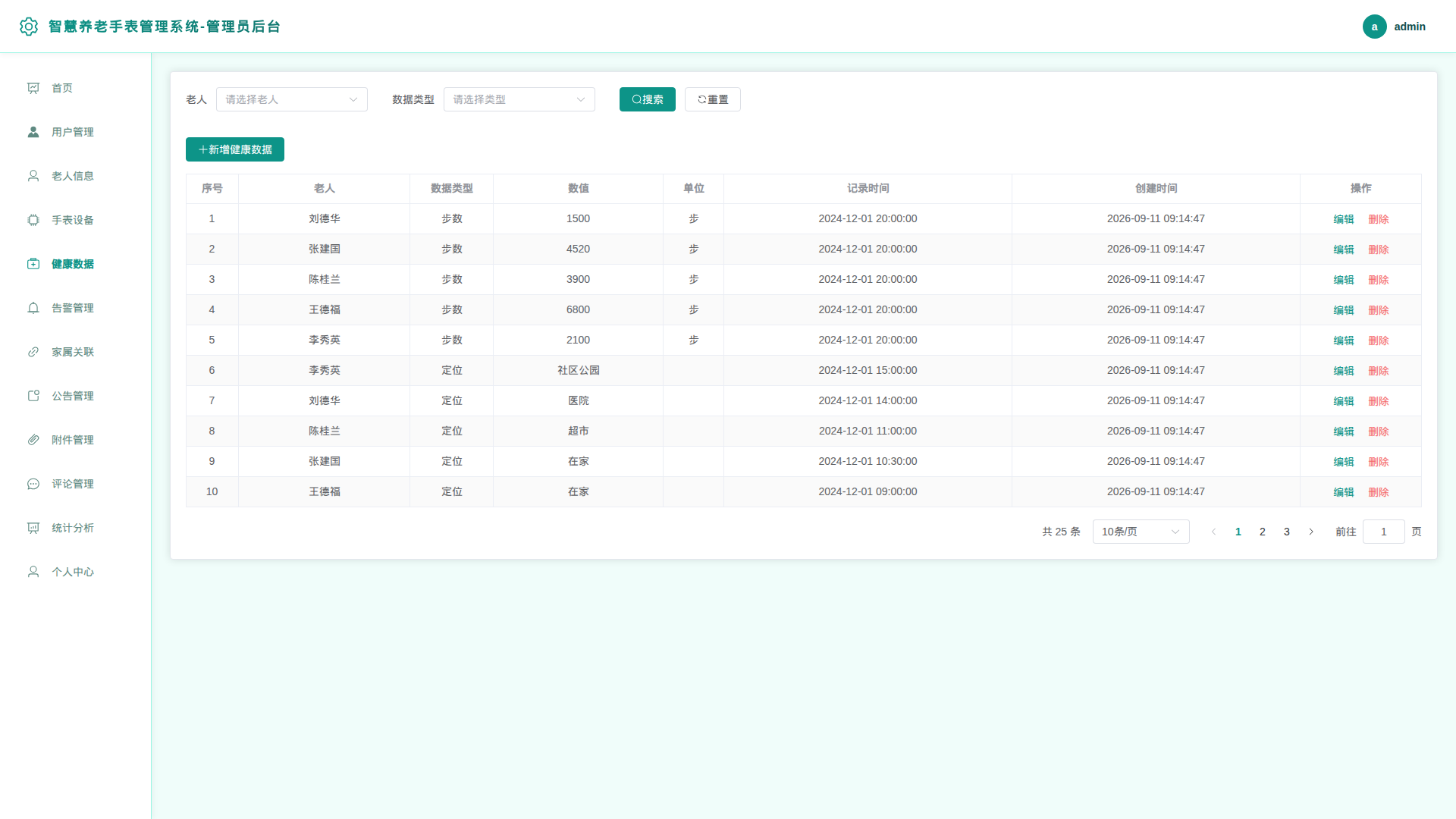Open 老人信息 menu item

75,176
